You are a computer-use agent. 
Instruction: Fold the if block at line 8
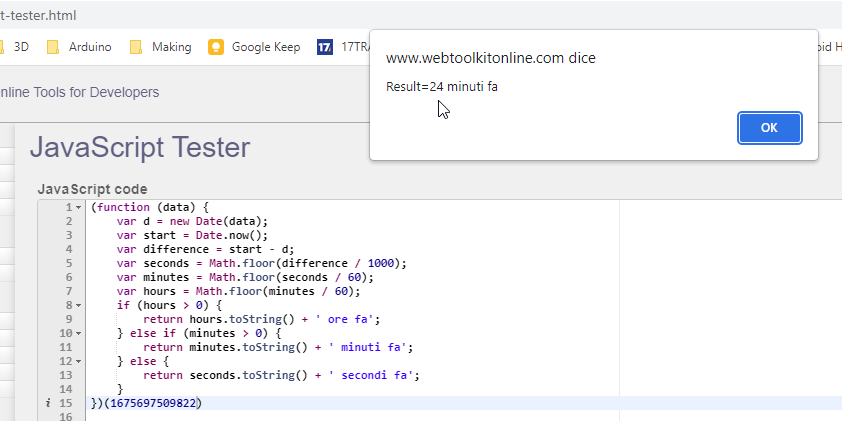[x=78, y=306]
